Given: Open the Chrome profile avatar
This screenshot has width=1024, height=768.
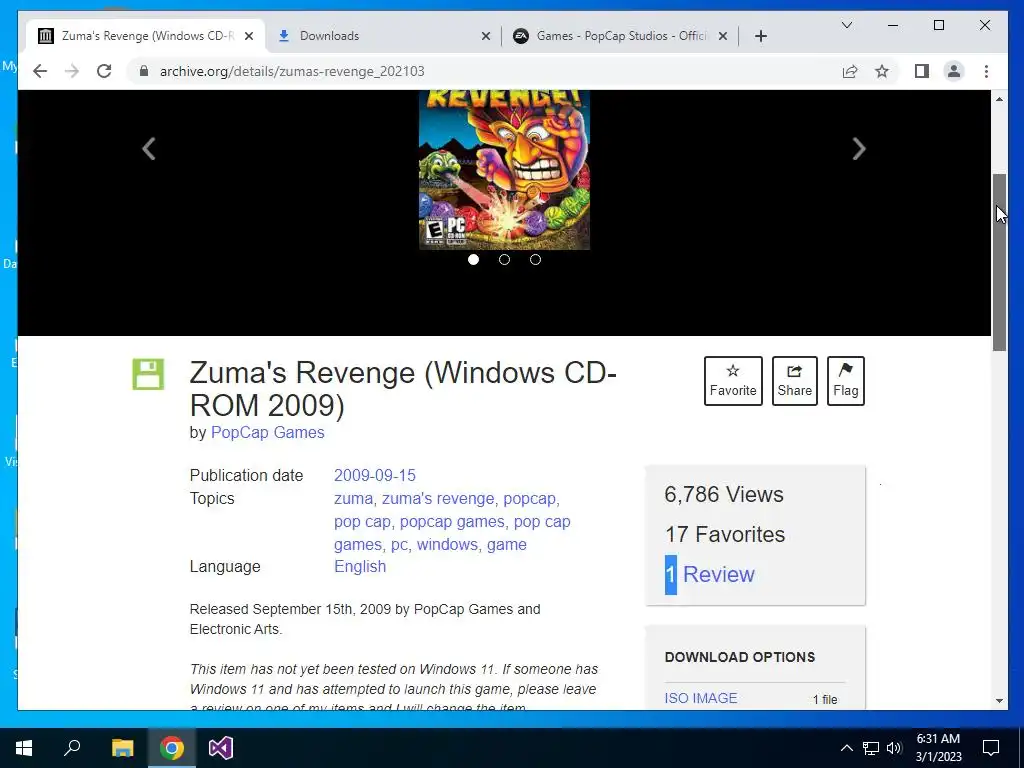Looking at the screenshot, I should pos(954,71).
